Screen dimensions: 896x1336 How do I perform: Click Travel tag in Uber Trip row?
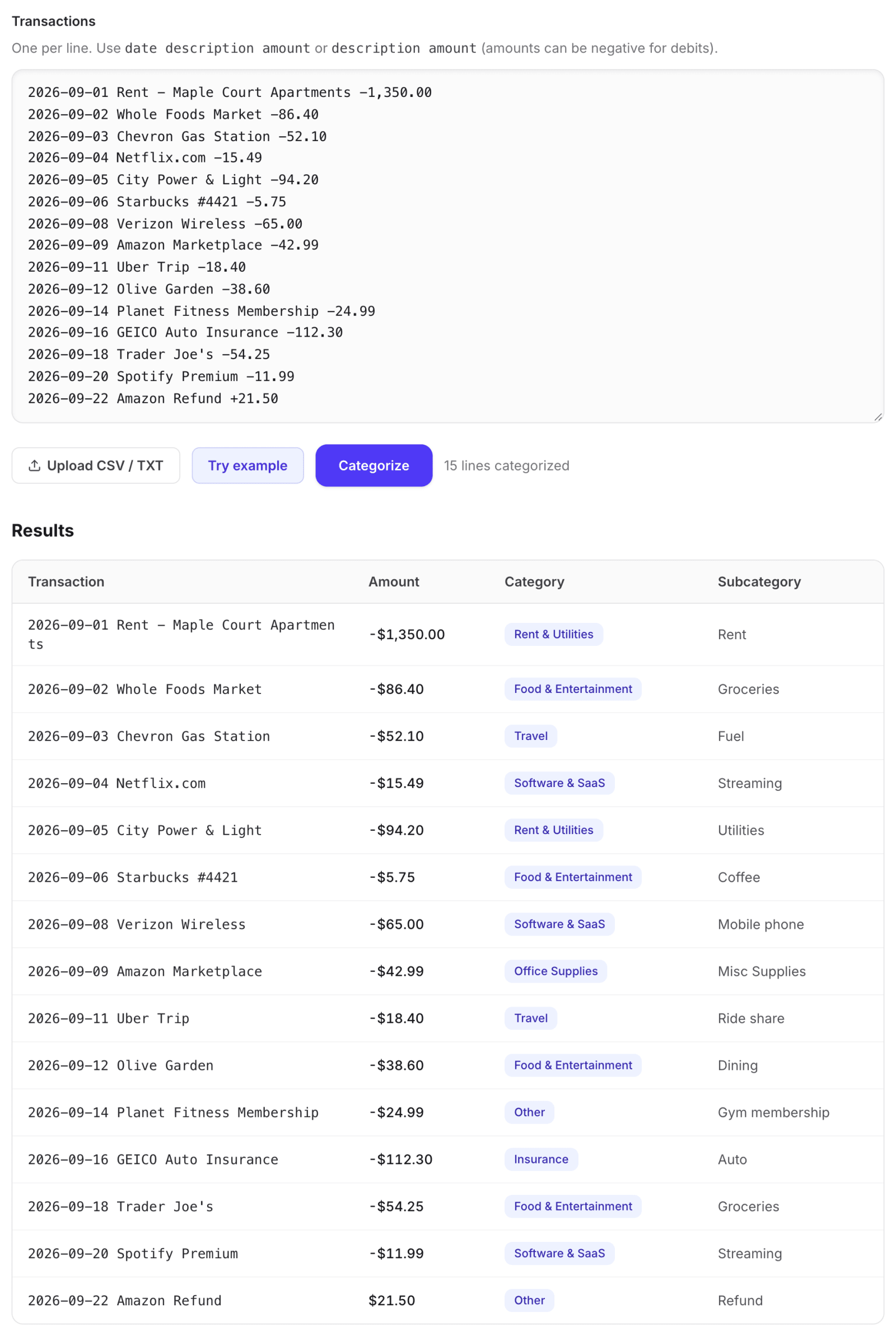pos(530,1018)
